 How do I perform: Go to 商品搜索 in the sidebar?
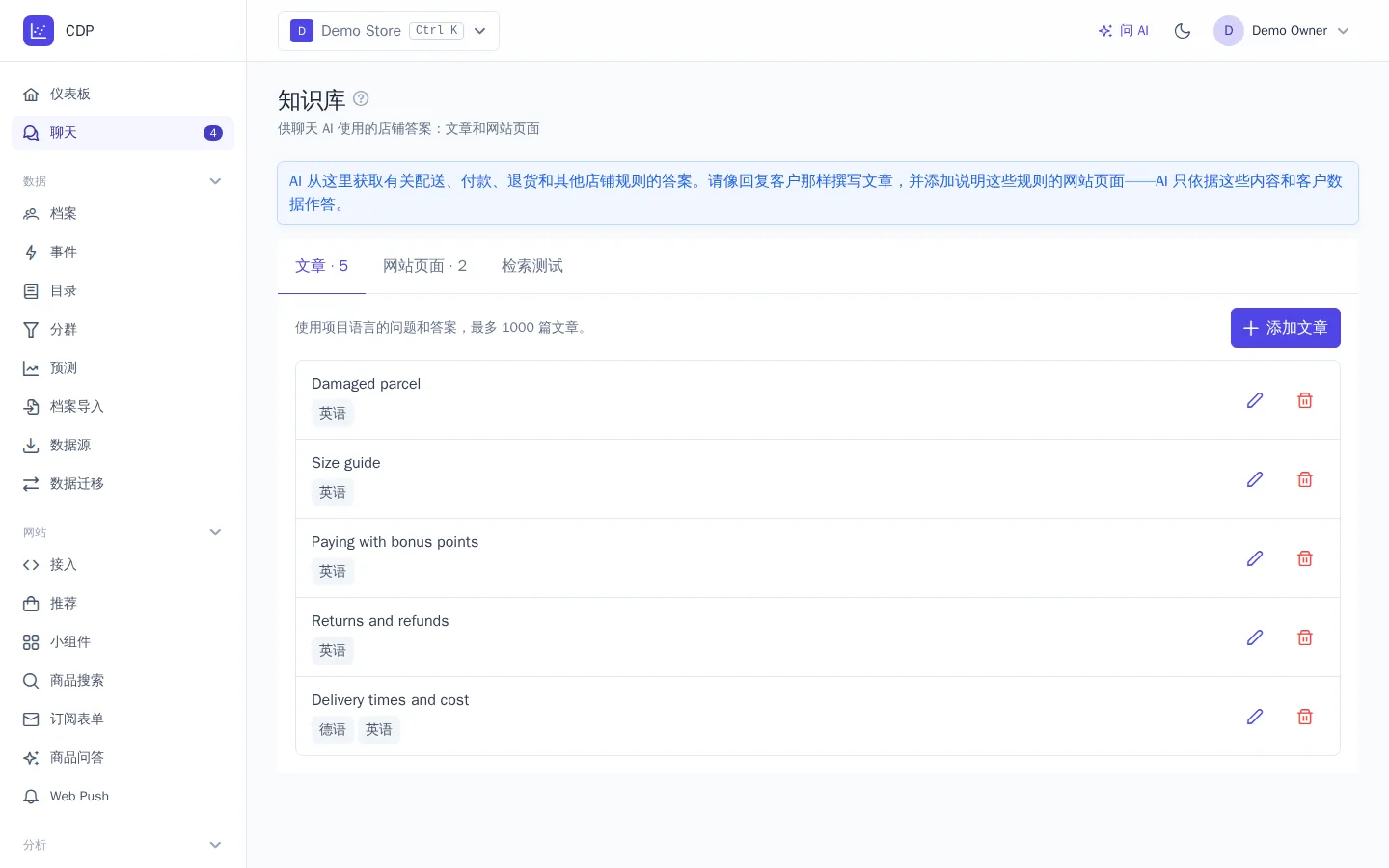123,681
